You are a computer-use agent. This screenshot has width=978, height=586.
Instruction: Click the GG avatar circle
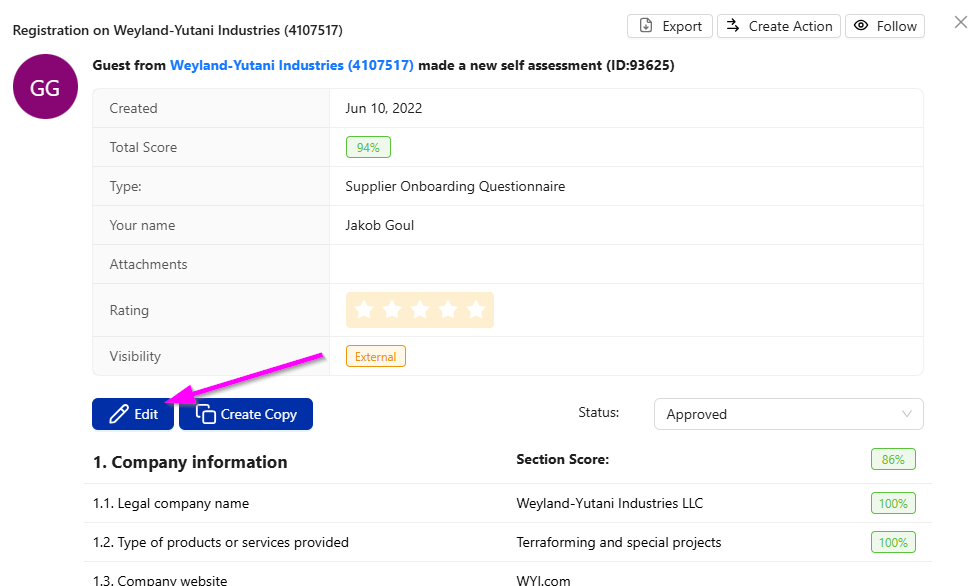[45, 87]
